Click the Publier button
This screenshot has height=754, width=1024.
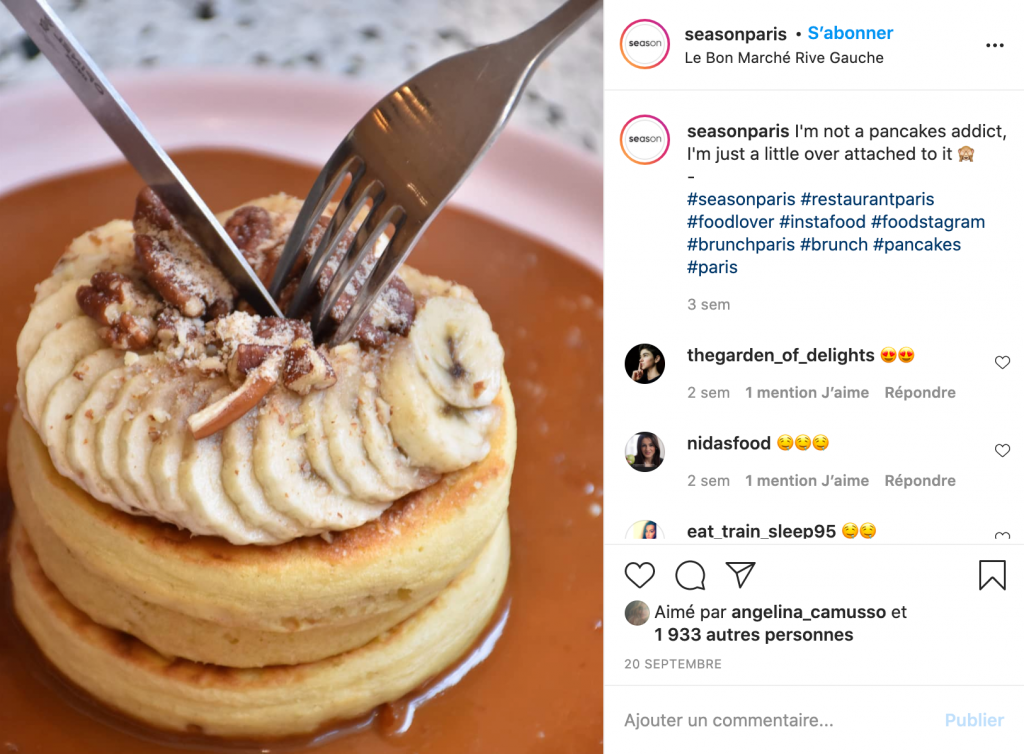pyautogui.click(x=974, y=720)
